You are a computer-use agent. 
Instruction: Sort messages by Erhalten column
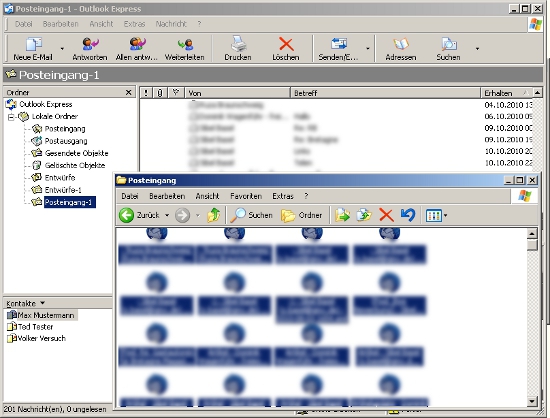click(x=506, y=93)
